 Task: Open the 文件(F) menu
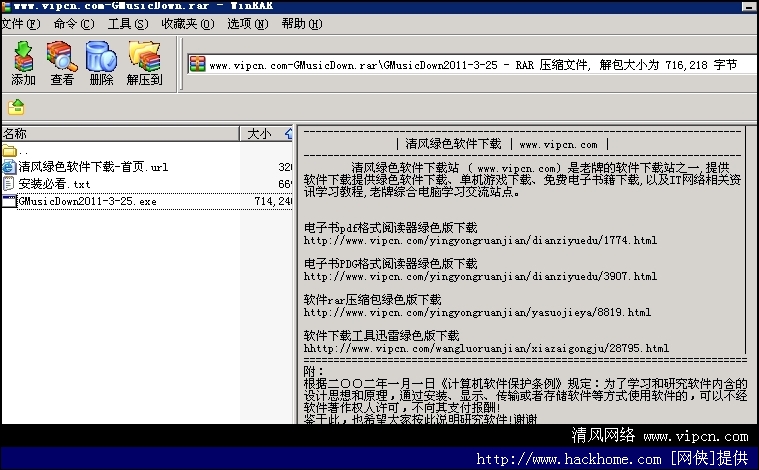21,24
